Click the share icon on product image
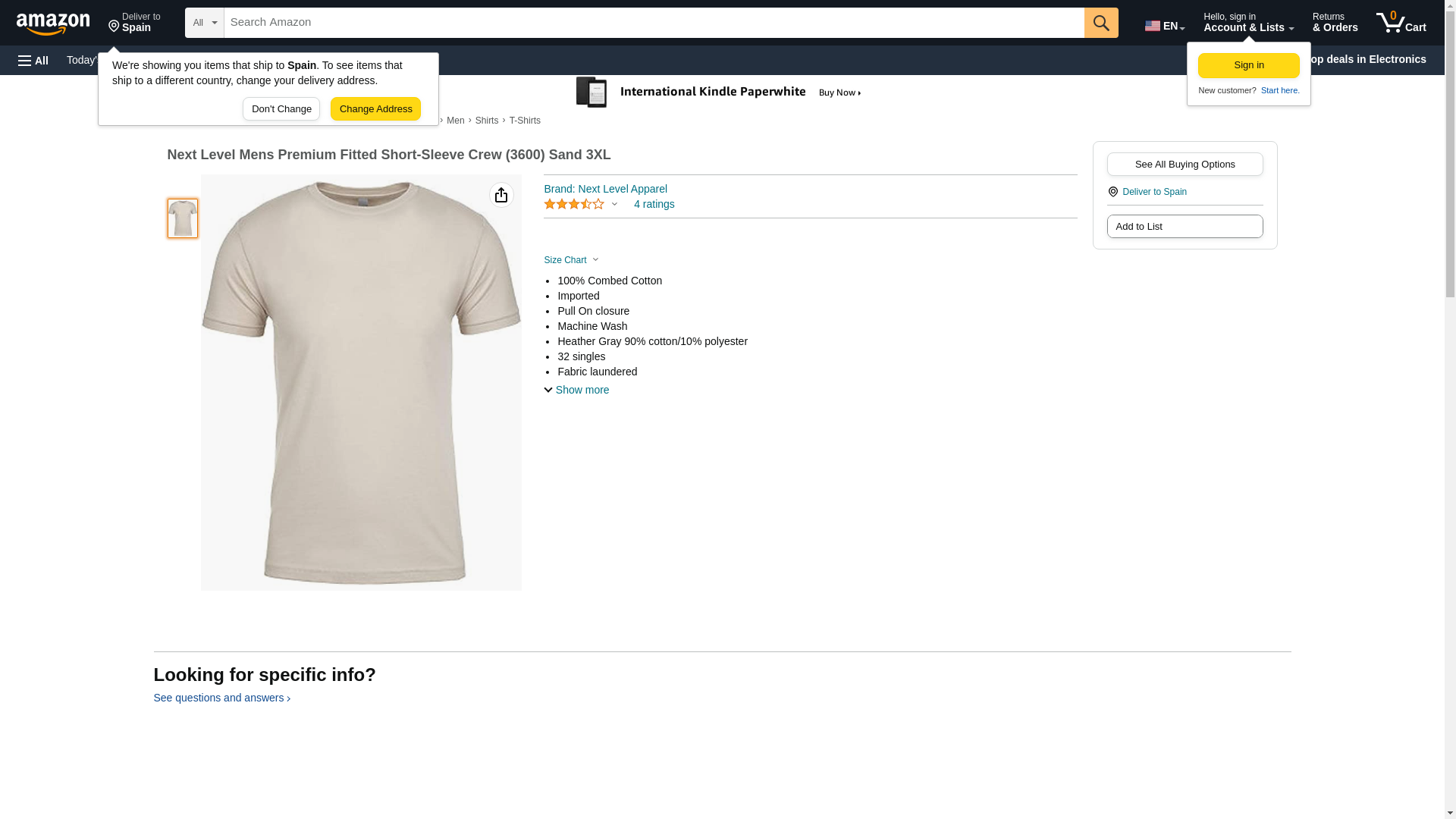Viewport: 1456px width, 819px height. point(501,196)
